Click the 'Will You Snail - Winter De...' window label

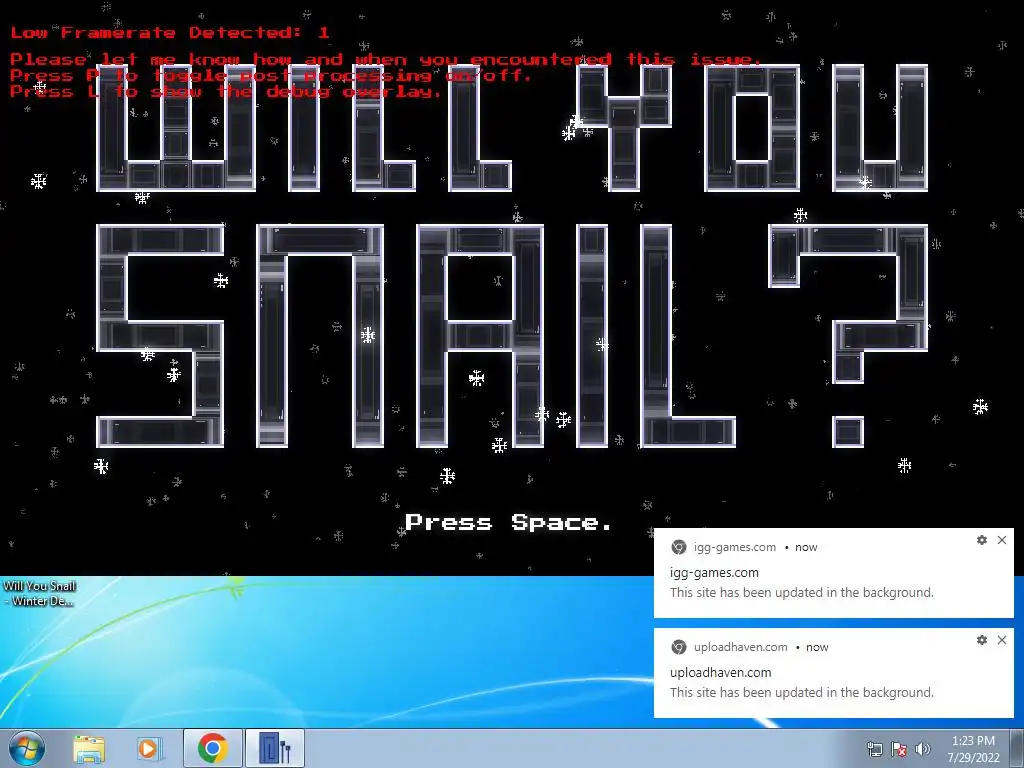[x=39, y=593]
